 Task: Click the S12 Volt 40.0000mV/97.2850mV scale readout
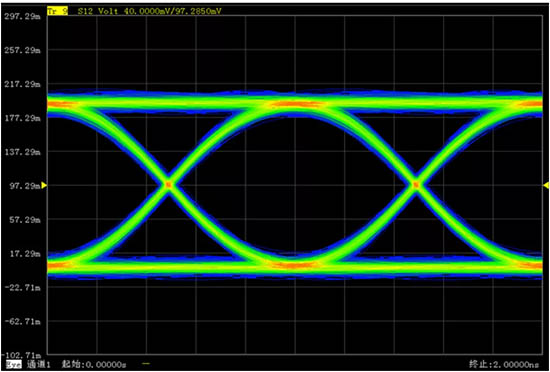point(150,12)
